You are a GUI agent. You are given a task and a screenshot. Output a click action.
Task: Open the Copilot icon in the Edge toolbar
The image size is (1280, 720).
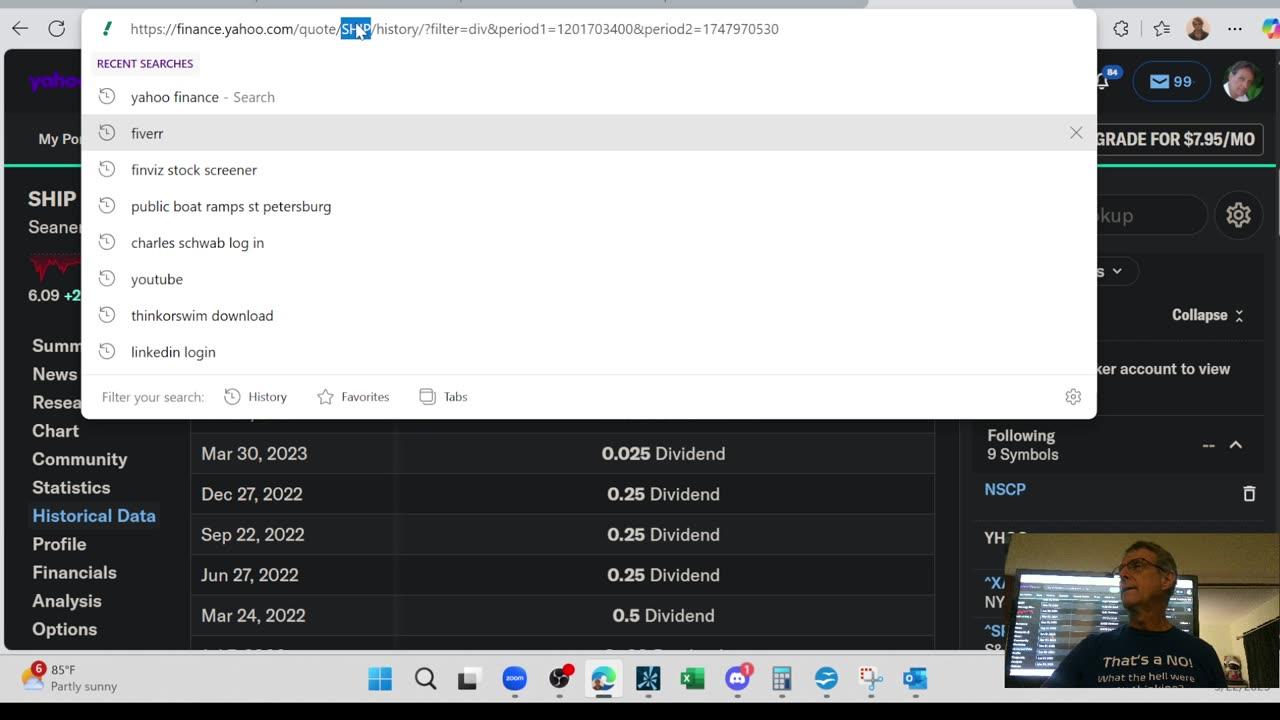[x=1270, y=29]
